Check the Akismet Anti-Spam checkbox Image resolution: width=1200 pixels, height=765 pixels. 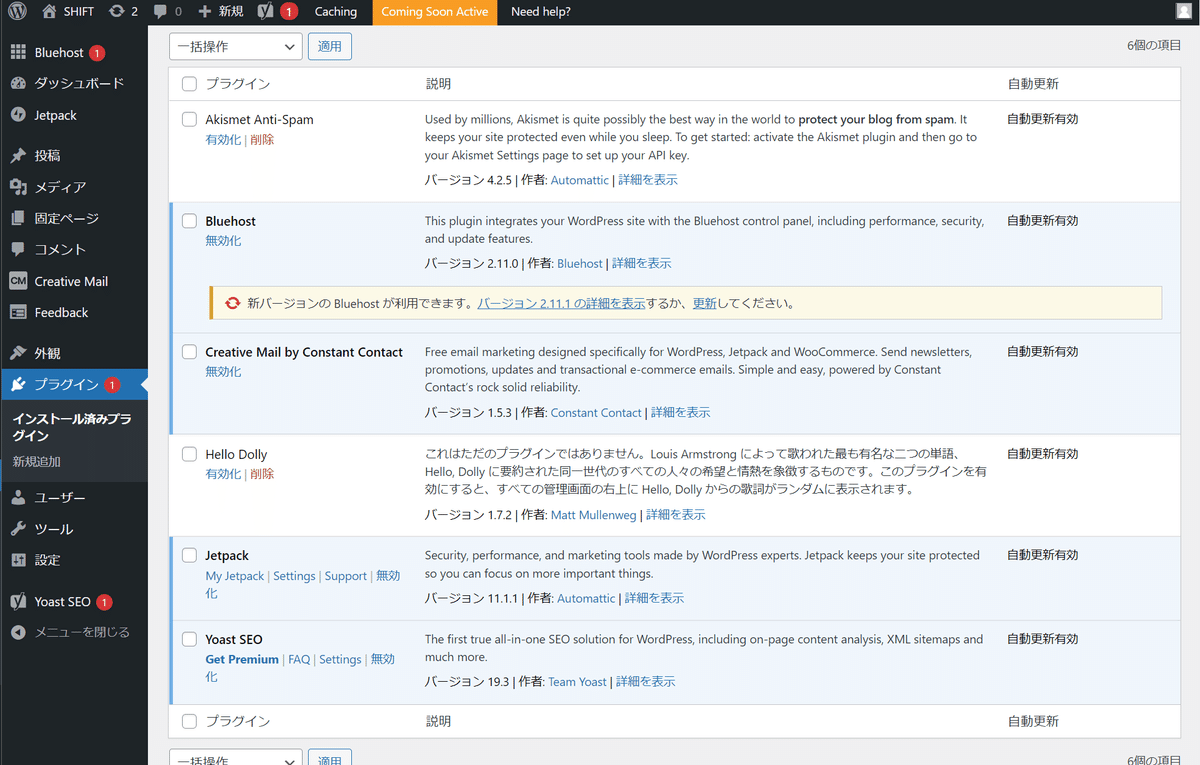(189, 119)
